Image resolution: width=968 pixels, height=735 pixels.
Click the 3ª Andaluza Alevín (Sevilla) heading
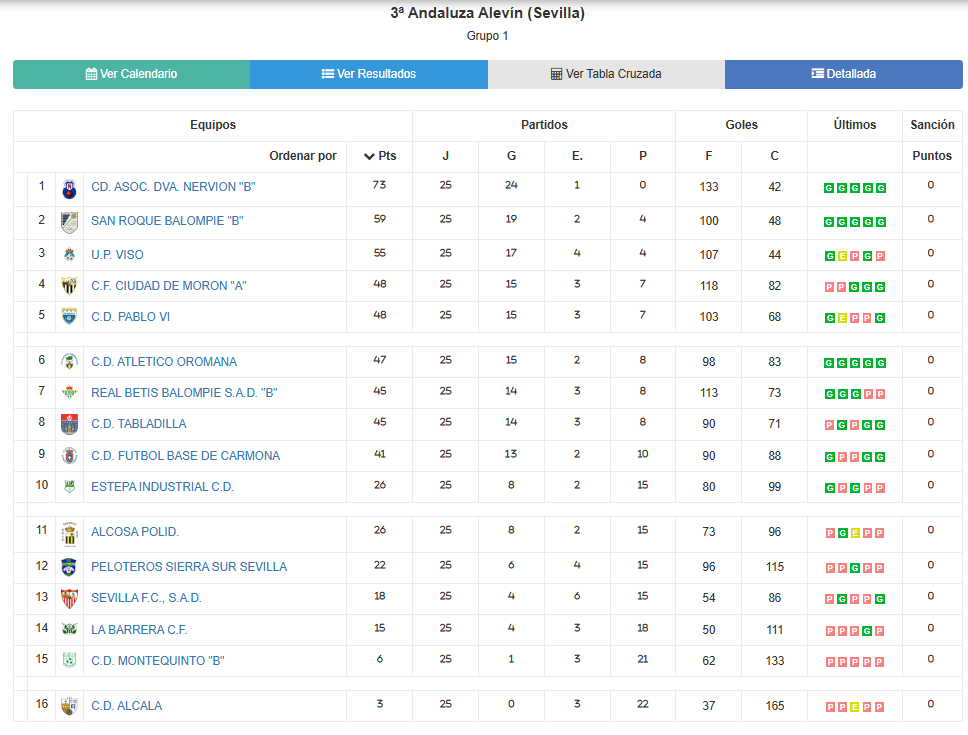click(487, 13)
